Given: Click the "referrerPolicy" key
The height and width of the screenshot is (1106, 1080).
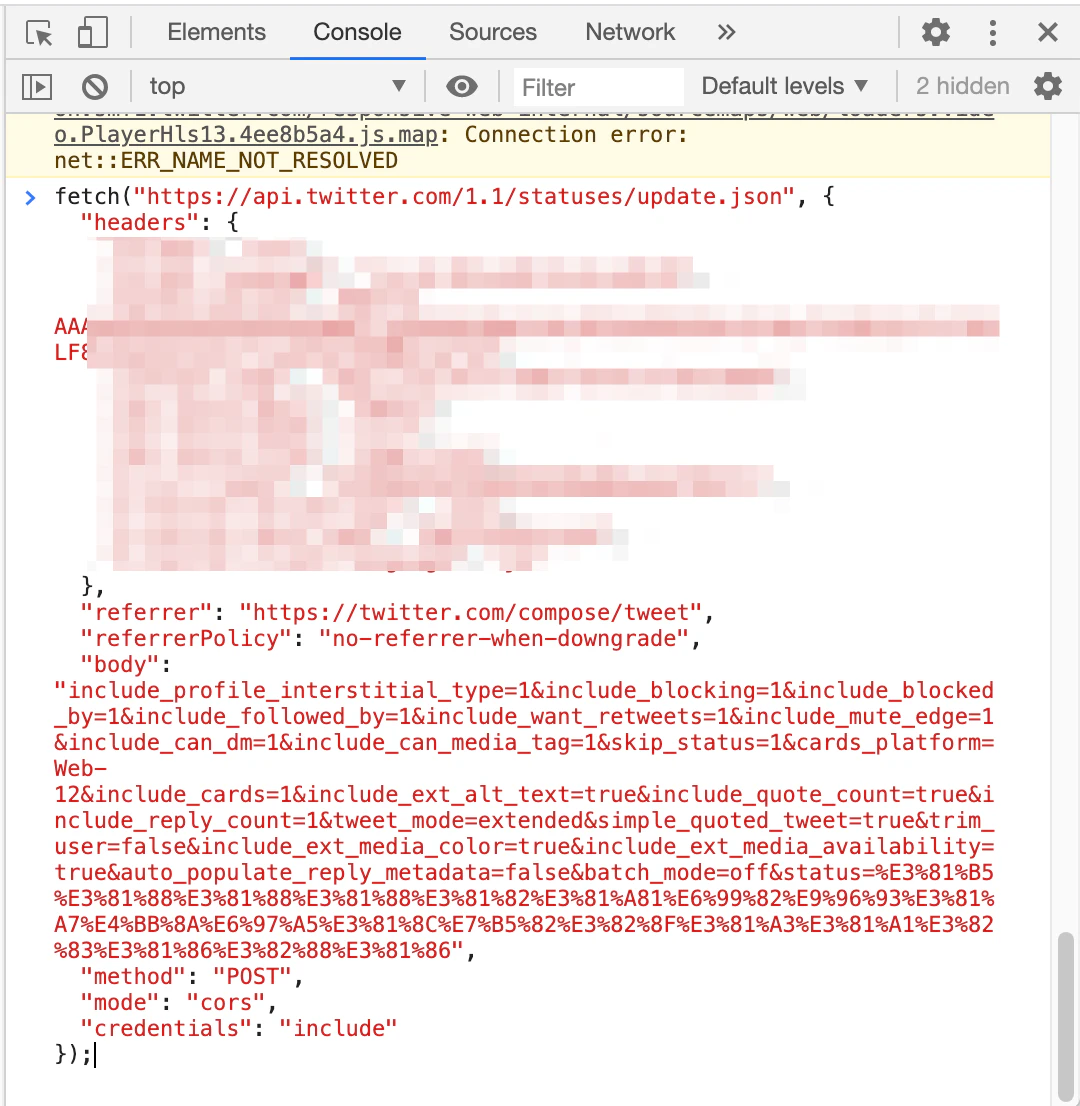Looking at the screenshot, I should pyautogui.click(x=186, y=638).
